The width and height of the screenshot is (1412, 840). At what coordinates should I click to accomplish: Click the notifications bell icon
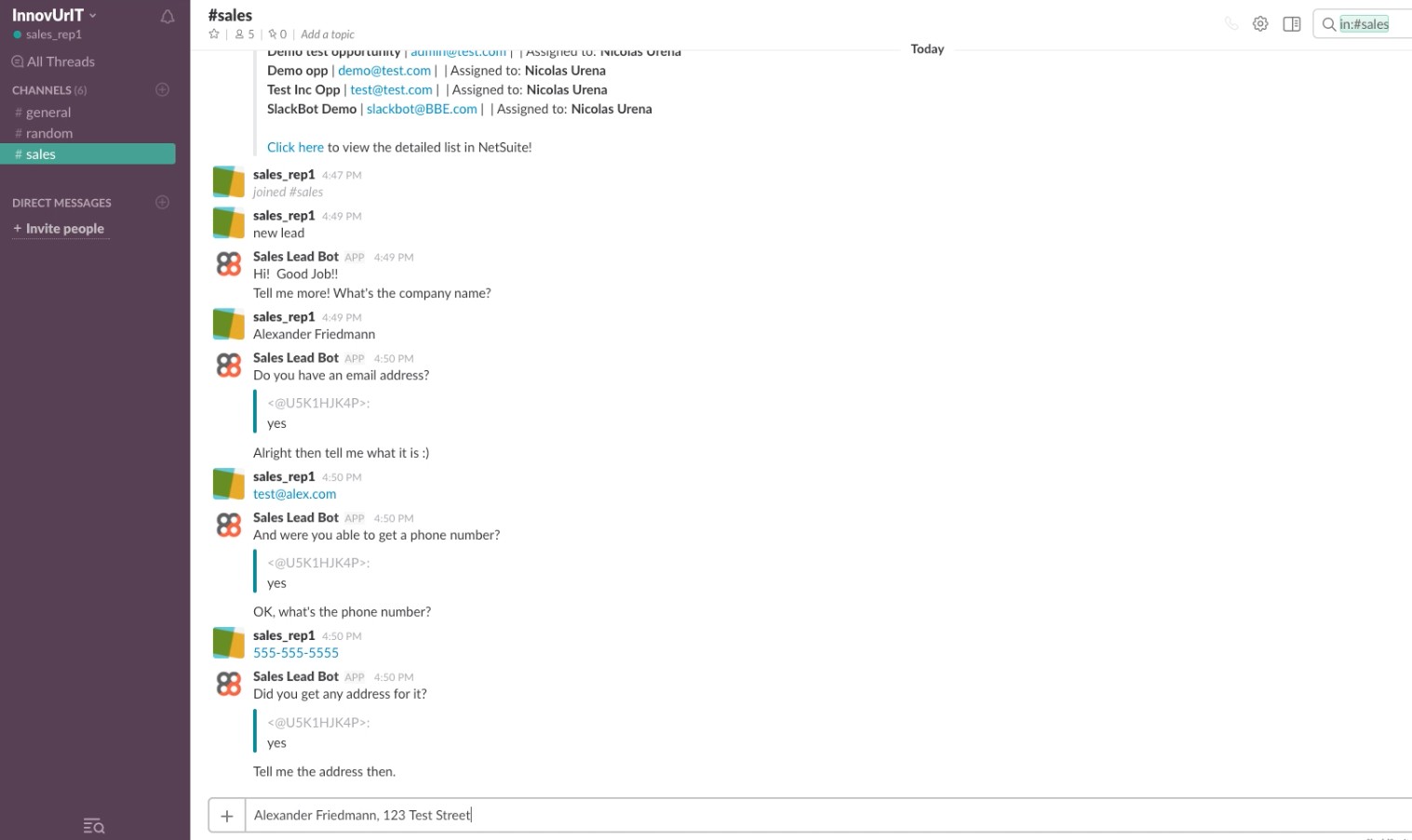point(168,17)
